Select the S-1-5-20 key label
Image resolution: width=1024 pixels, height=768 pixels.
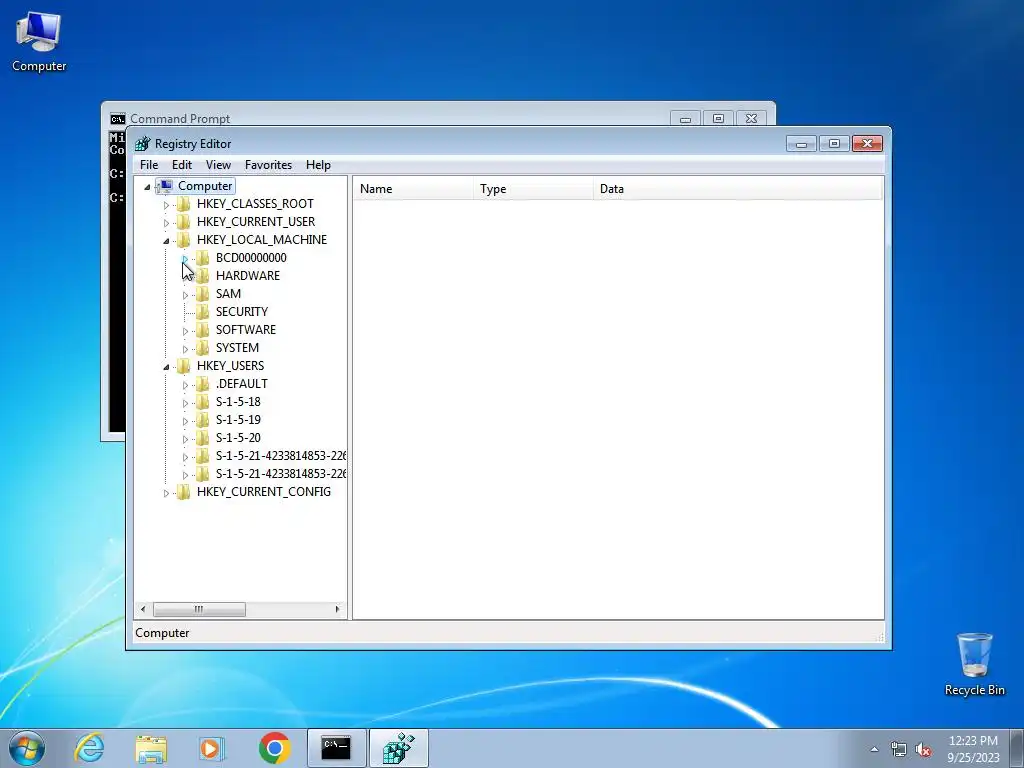coord(238,438)
